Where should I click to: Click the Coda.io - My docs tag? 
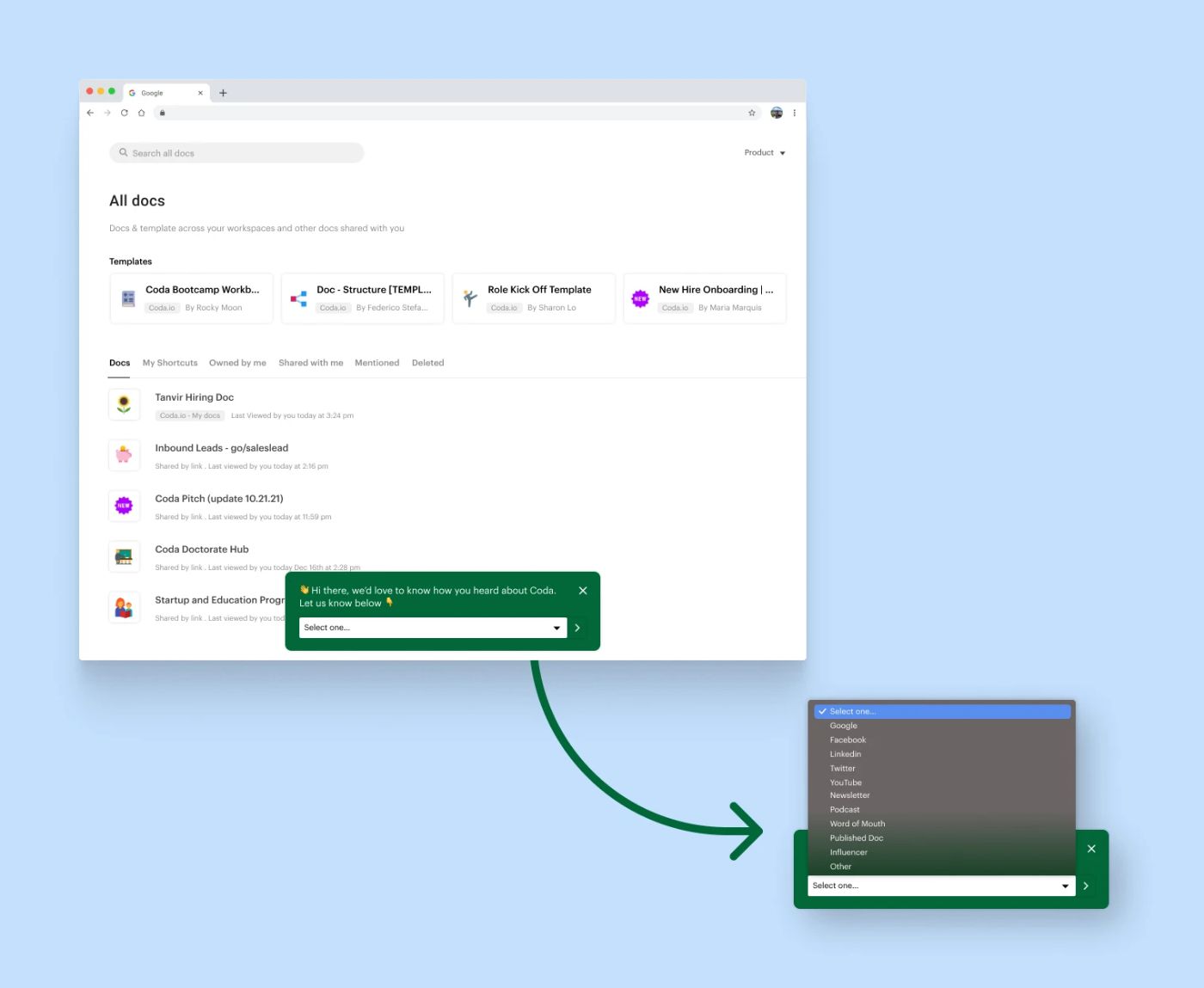(x=190, y=415)
